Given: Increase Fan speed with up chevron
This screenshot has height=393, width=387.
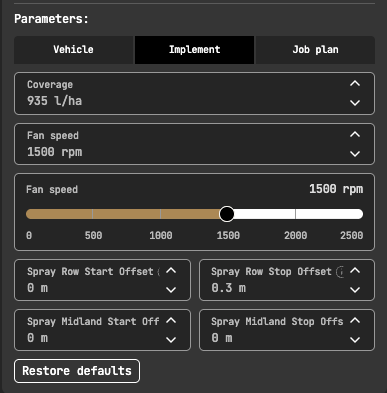Looking at the screenshot, I should pos(355,135).
